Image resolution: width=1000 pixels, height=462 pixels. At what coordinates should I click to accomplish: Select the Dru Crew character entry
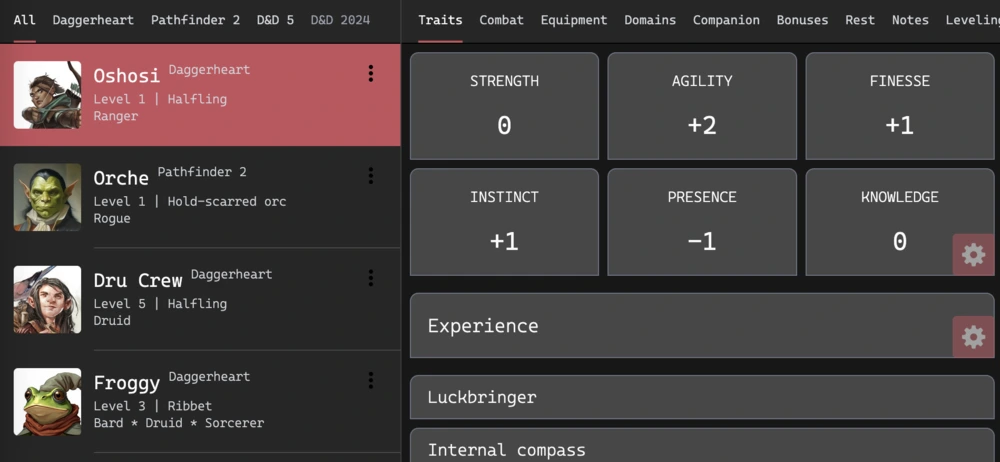[x=200, y=299]
